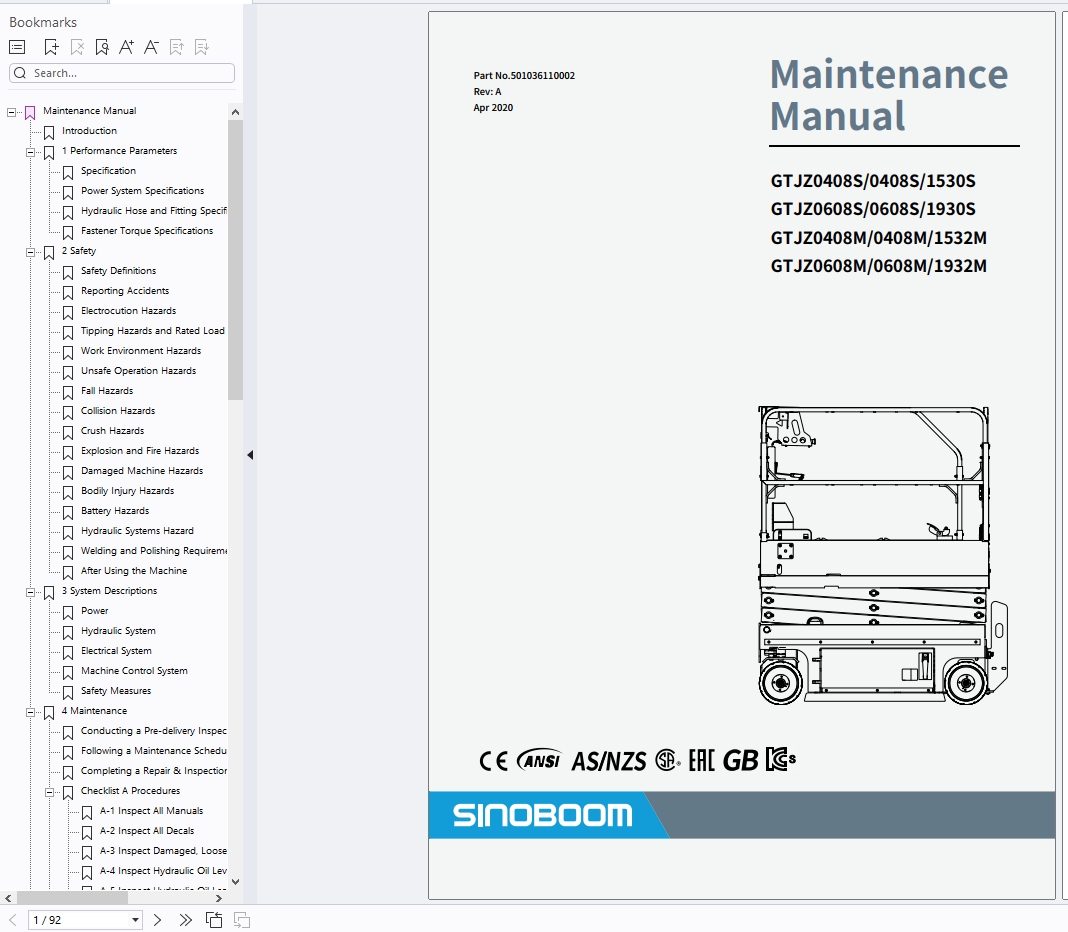Open Explosion and Fire Hazards bookmark

click(140, 451)
